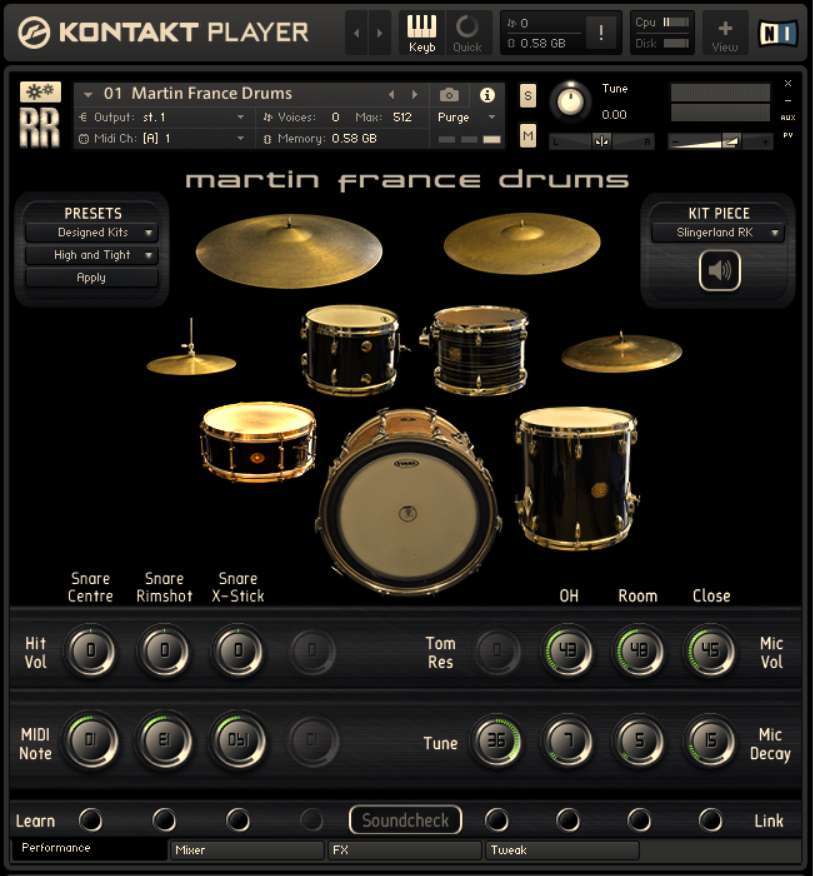Select the kick bass drum
The image size is (813, 876).
[x=408, y=502]
